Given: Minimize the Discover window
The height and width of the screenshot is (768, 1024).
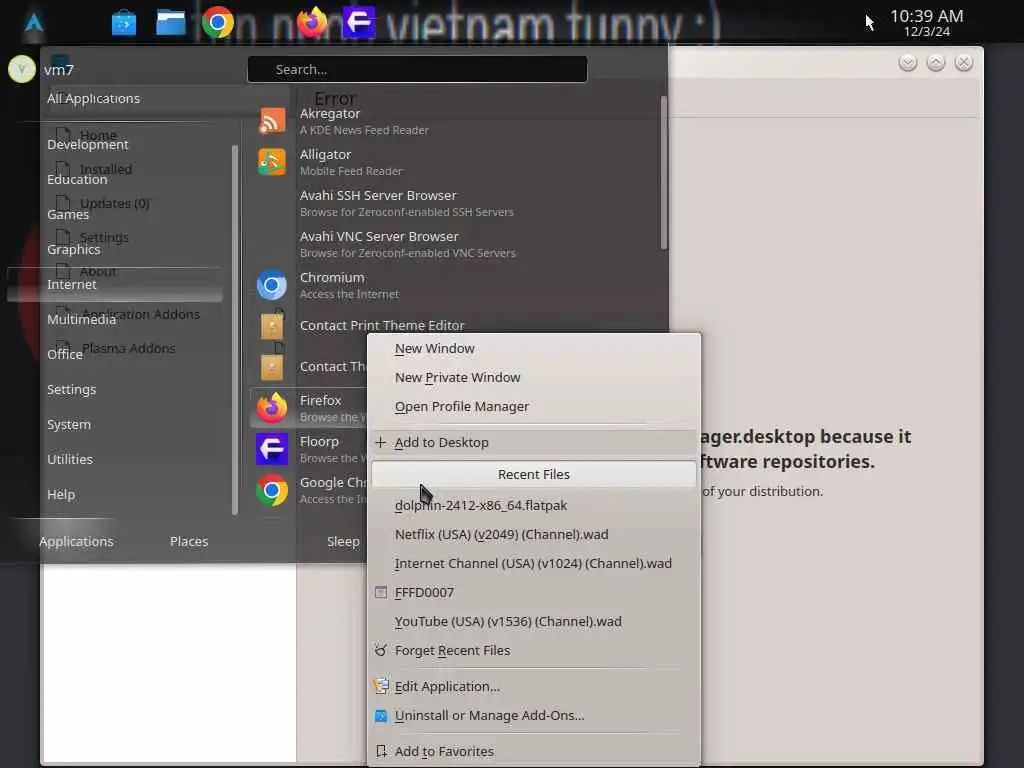Looking at the screenshot, I should (x=908, y=63).
